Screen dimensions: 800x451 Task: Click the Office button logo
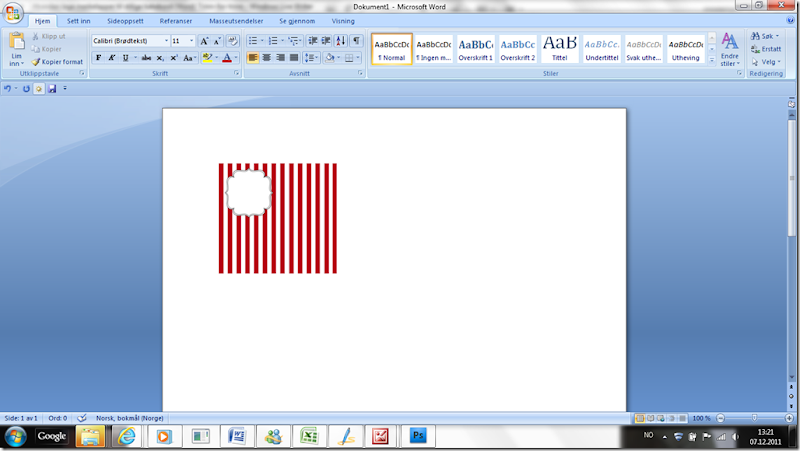point(14,13)
